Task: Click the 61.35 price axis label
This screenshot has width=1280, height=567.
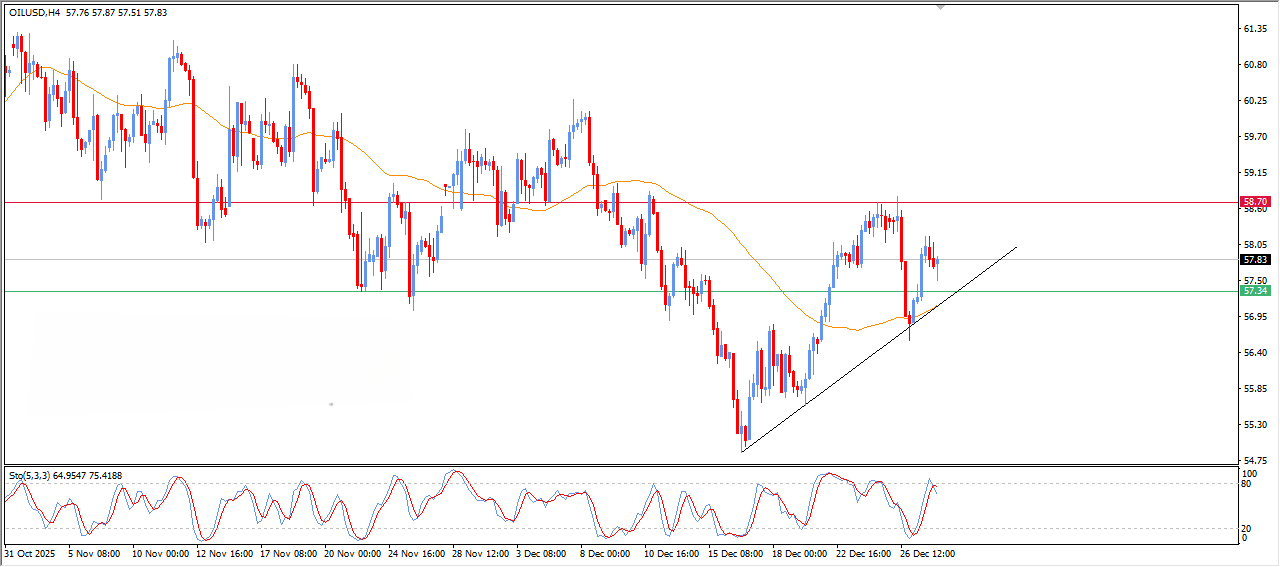Action: click(x=1255, y=29)
